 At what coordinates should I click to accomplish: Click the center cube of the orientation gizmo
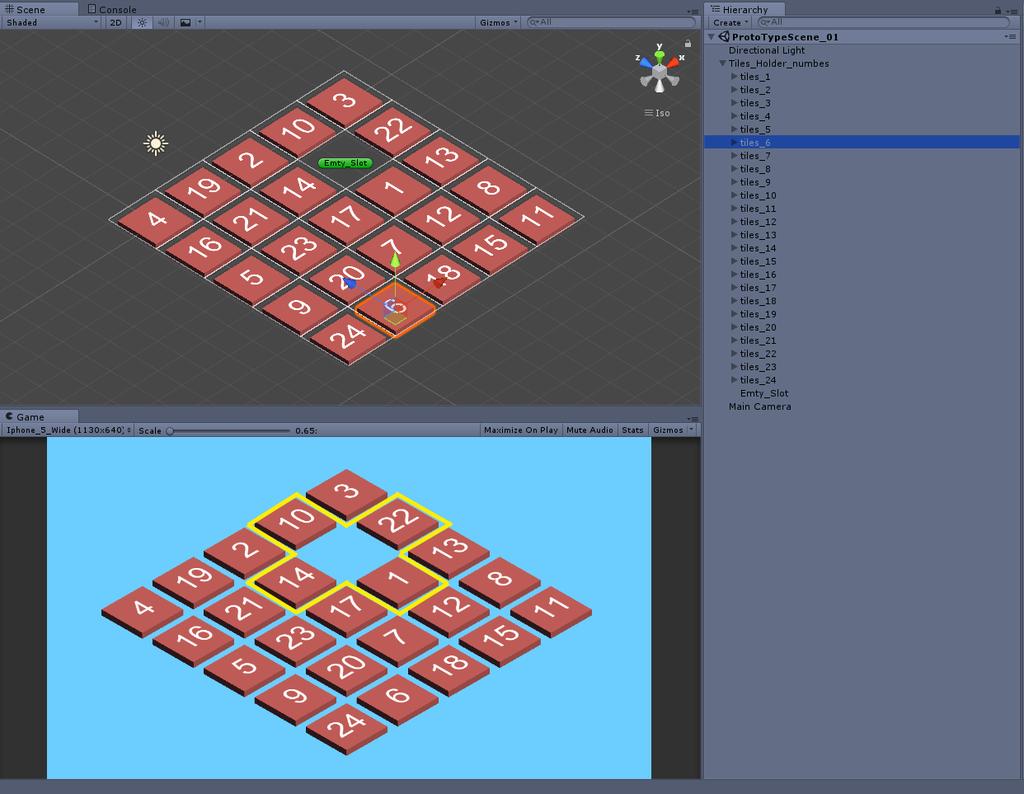660,71
